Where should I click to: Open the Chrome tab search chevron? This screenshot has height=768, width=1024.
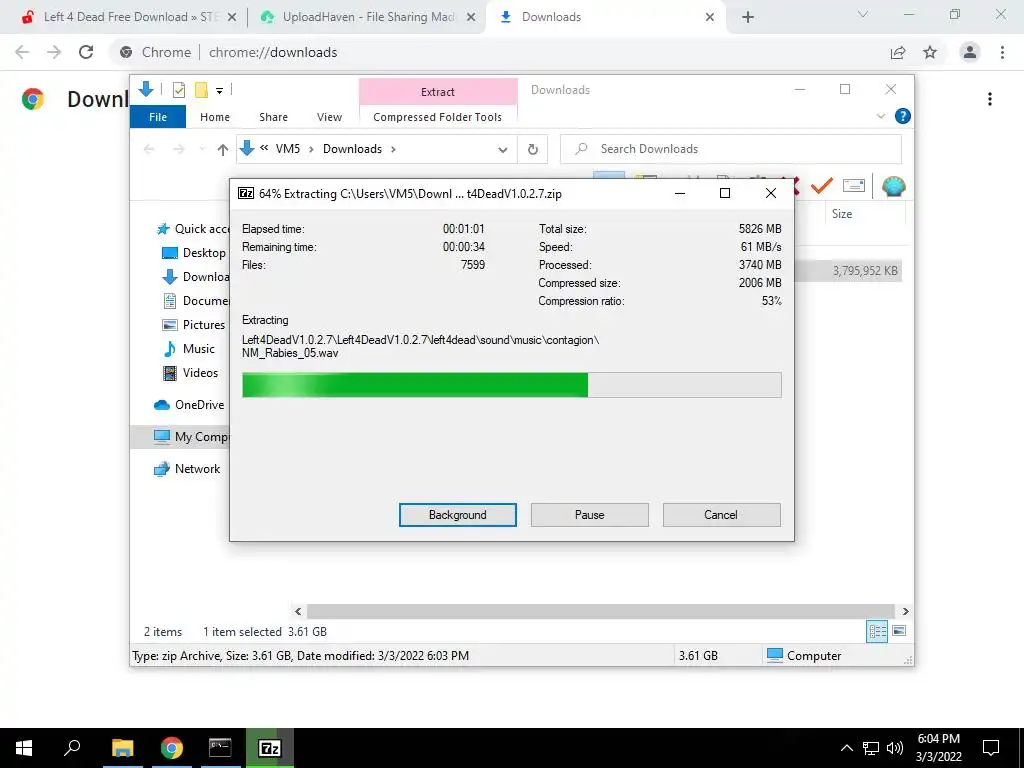point(863,14)
